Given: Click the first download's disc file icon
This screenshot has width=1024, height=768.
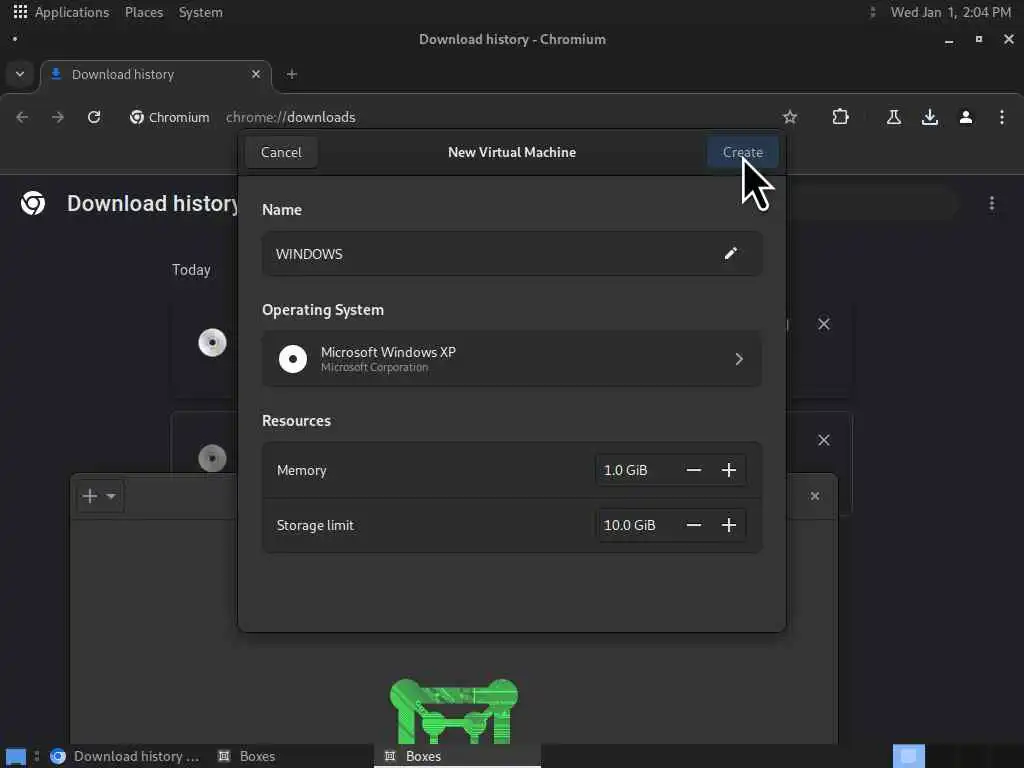Looking at the screenshot, I should coord(212,342).
